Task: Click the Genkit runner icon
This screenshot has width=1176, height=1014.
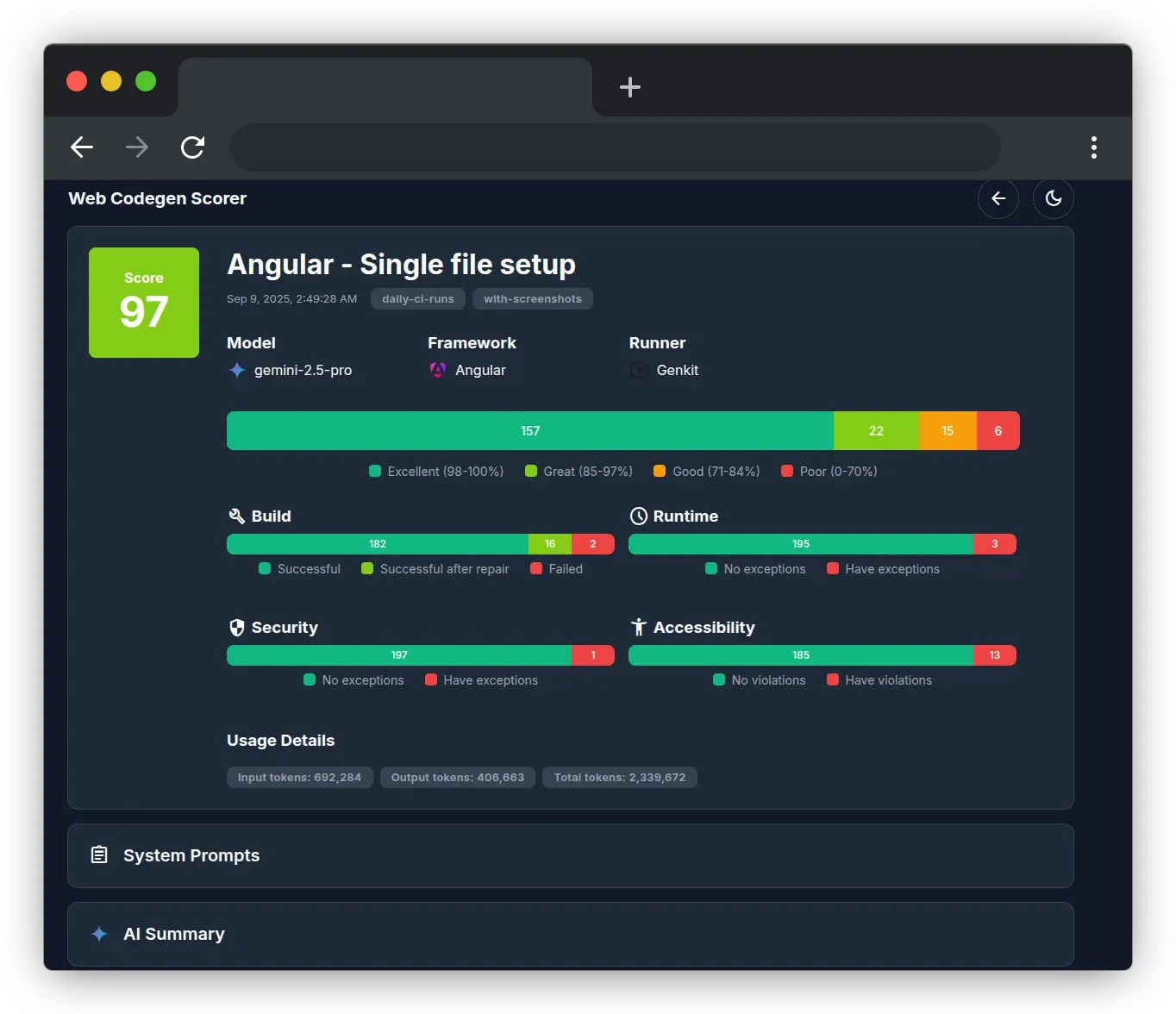Action: [638, 370]
